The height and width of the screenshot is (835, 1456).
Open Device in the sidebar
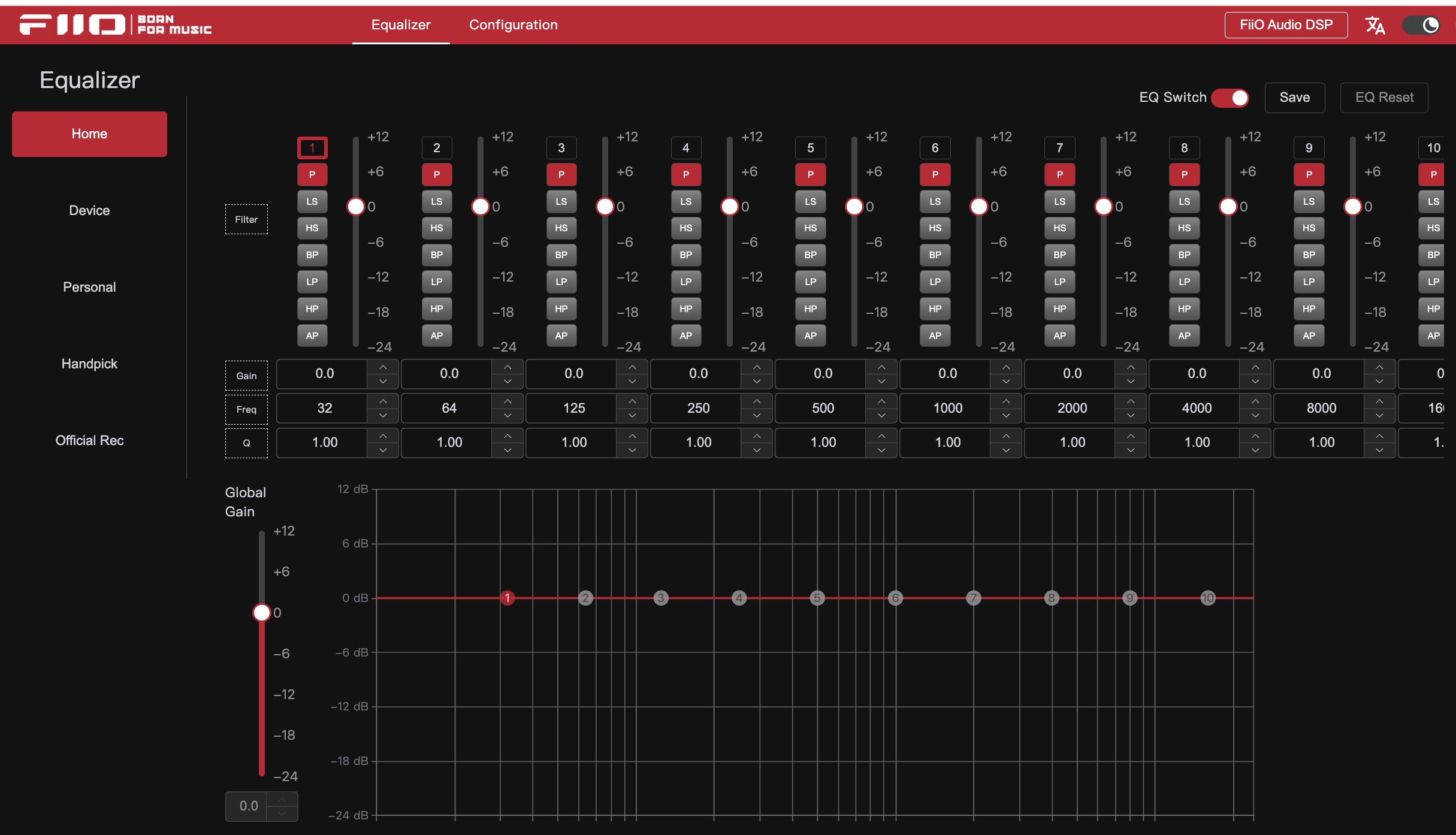(89, 211)
